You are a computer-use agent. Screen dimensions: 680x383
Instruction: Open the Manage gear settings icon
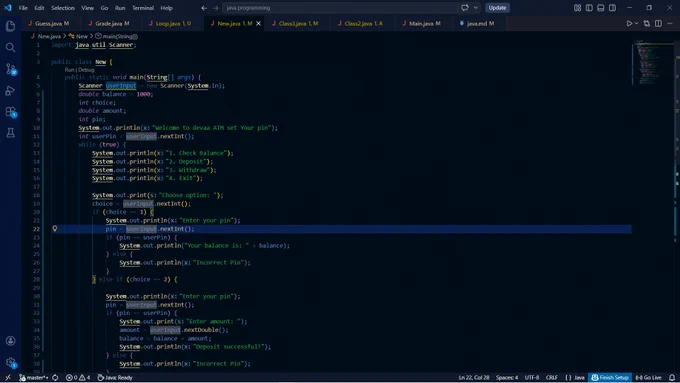tap(10, 362)
